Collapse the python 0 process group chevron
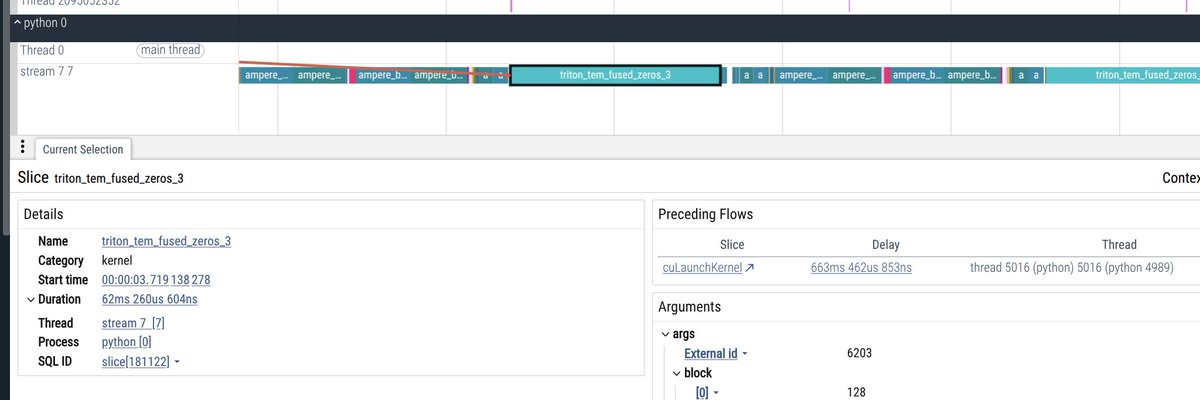The width and height of the screenshot is (1200, 400). [17, 23]
